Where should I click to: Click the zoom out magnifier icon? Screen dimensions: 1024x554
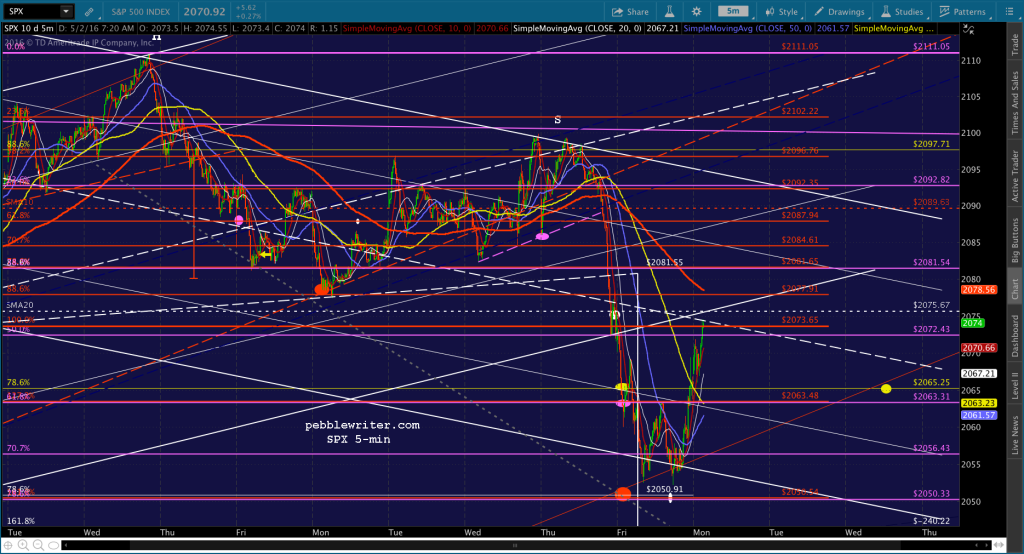(38, 545)
